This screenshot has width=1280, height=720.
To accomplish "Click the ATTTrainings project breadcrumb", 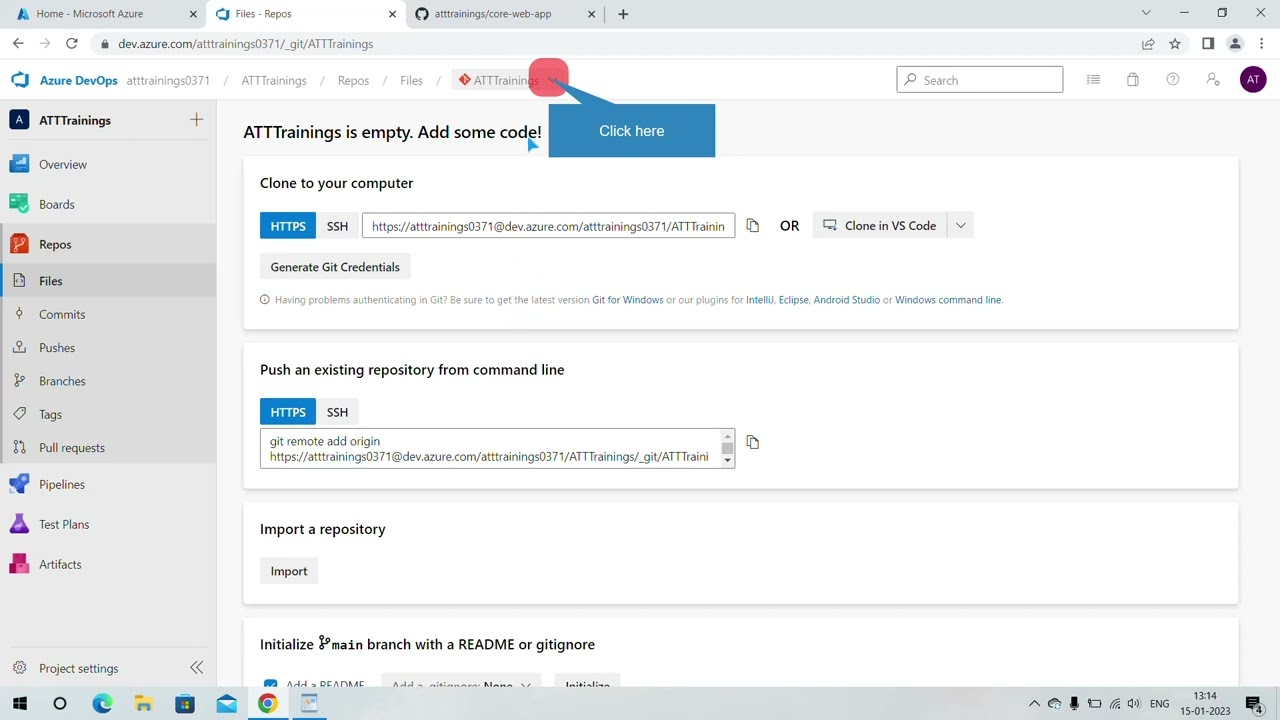I will (274, 80).
